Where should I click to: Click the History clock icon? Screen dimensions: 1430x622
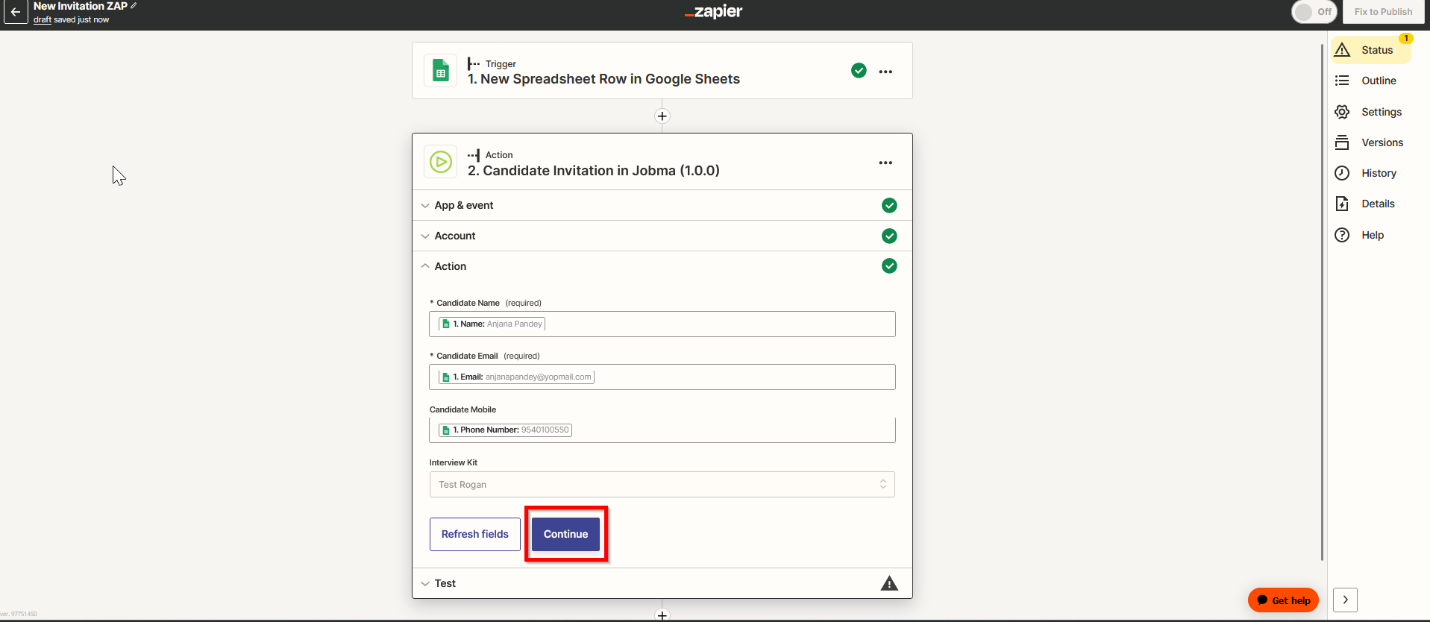tap(1342, 173)
